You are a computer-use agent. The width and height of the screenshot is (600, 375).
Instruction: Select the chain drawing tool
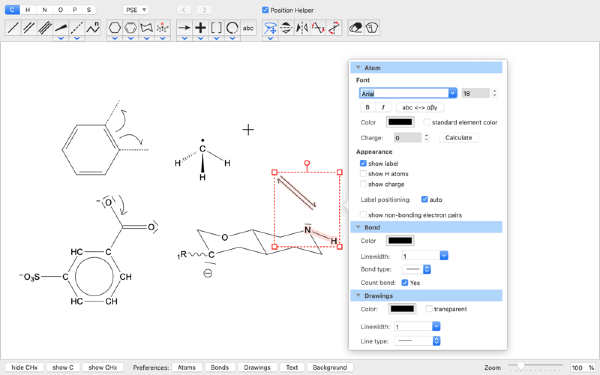point(93,28)
